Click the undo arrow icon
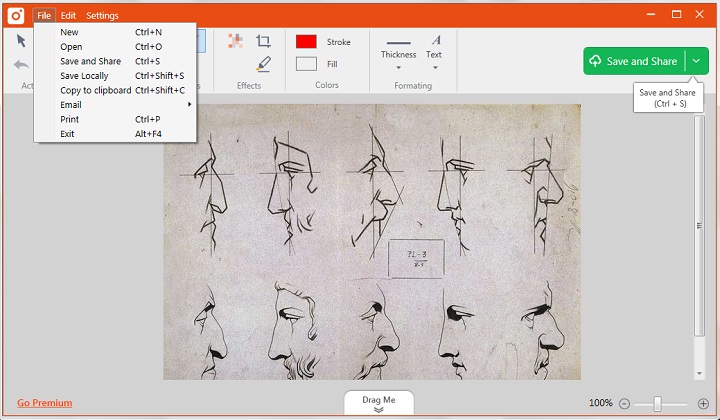This screenshot has height=420, width=720. click(x=21, y=65)
